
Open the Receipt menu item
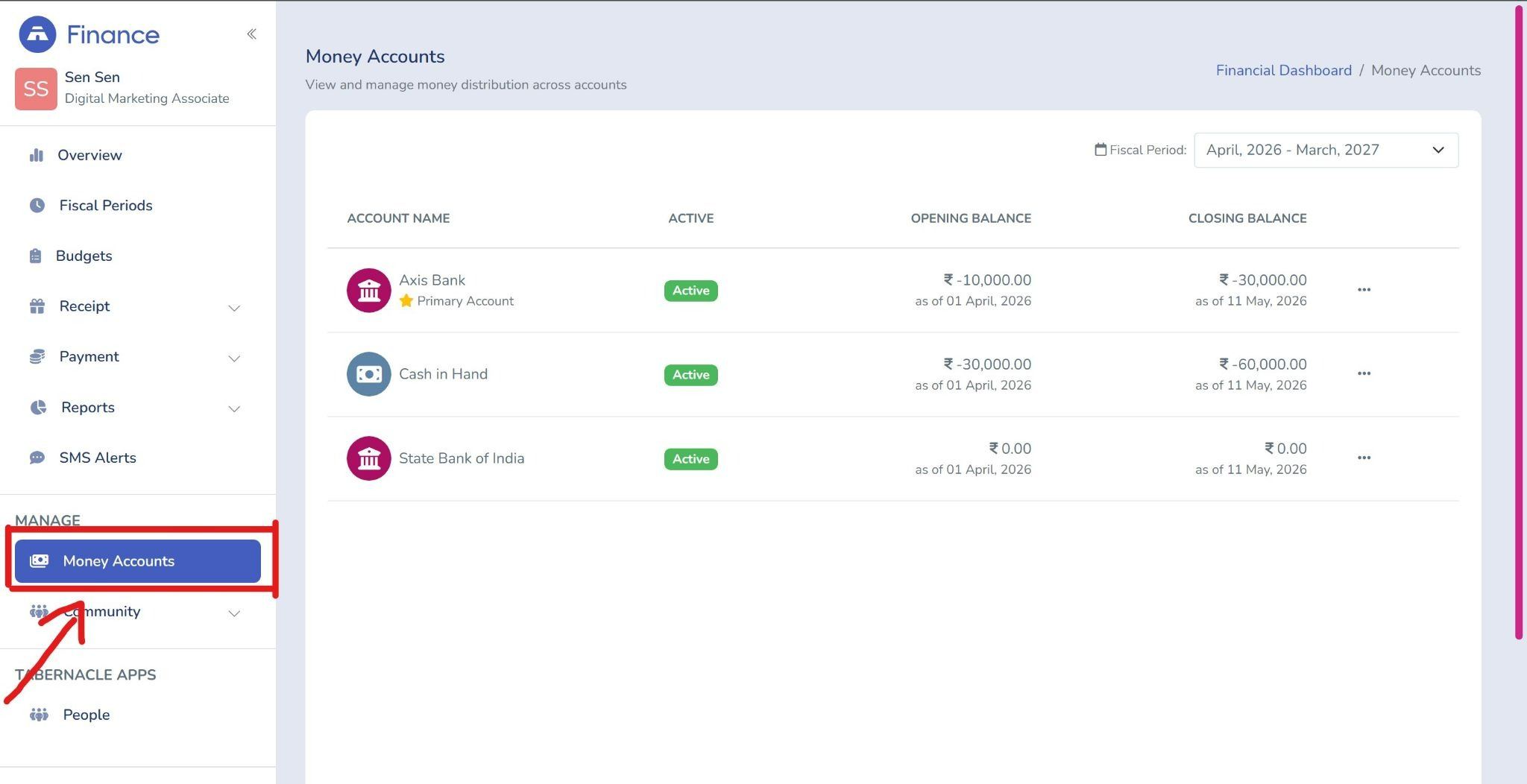tap(137, 306)
